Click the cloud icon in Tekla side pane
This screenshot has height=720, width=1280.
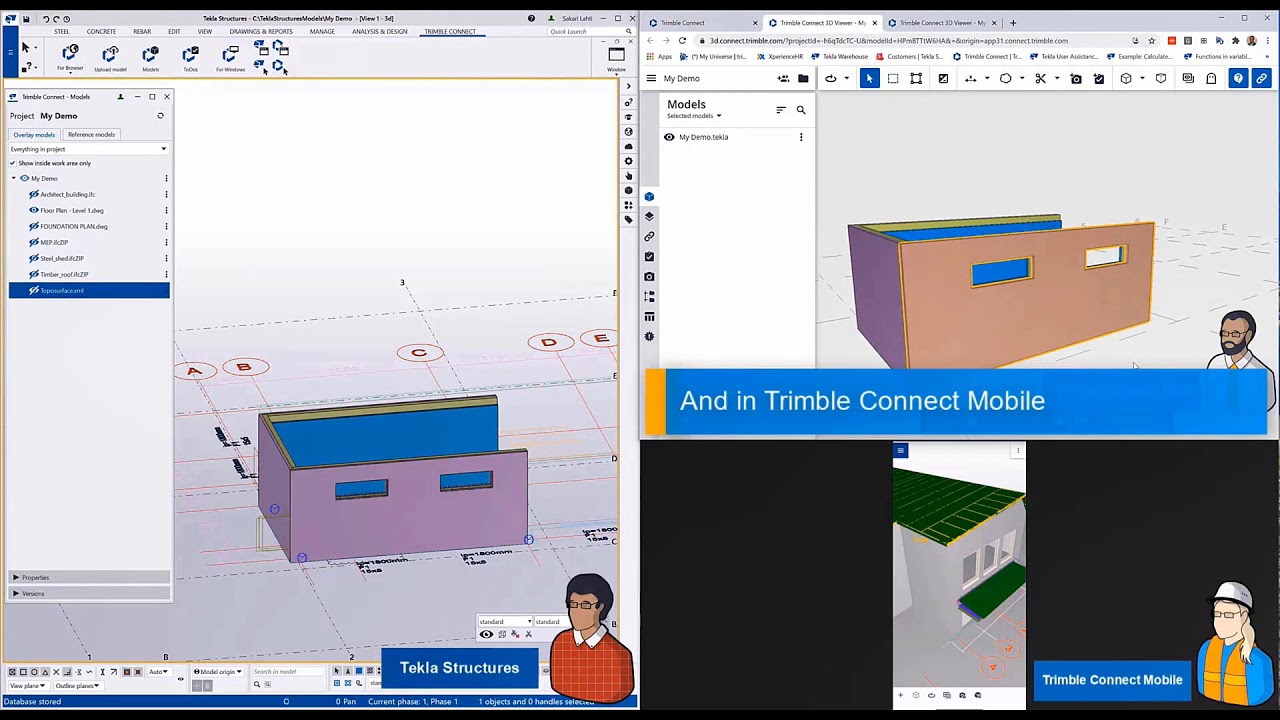pos(629,146)
